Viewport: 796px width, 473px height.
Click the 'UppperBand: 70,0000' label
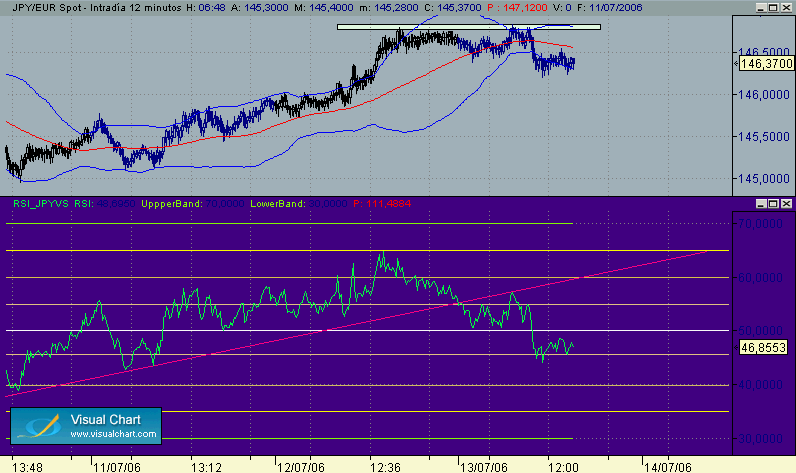coord(193,204)
